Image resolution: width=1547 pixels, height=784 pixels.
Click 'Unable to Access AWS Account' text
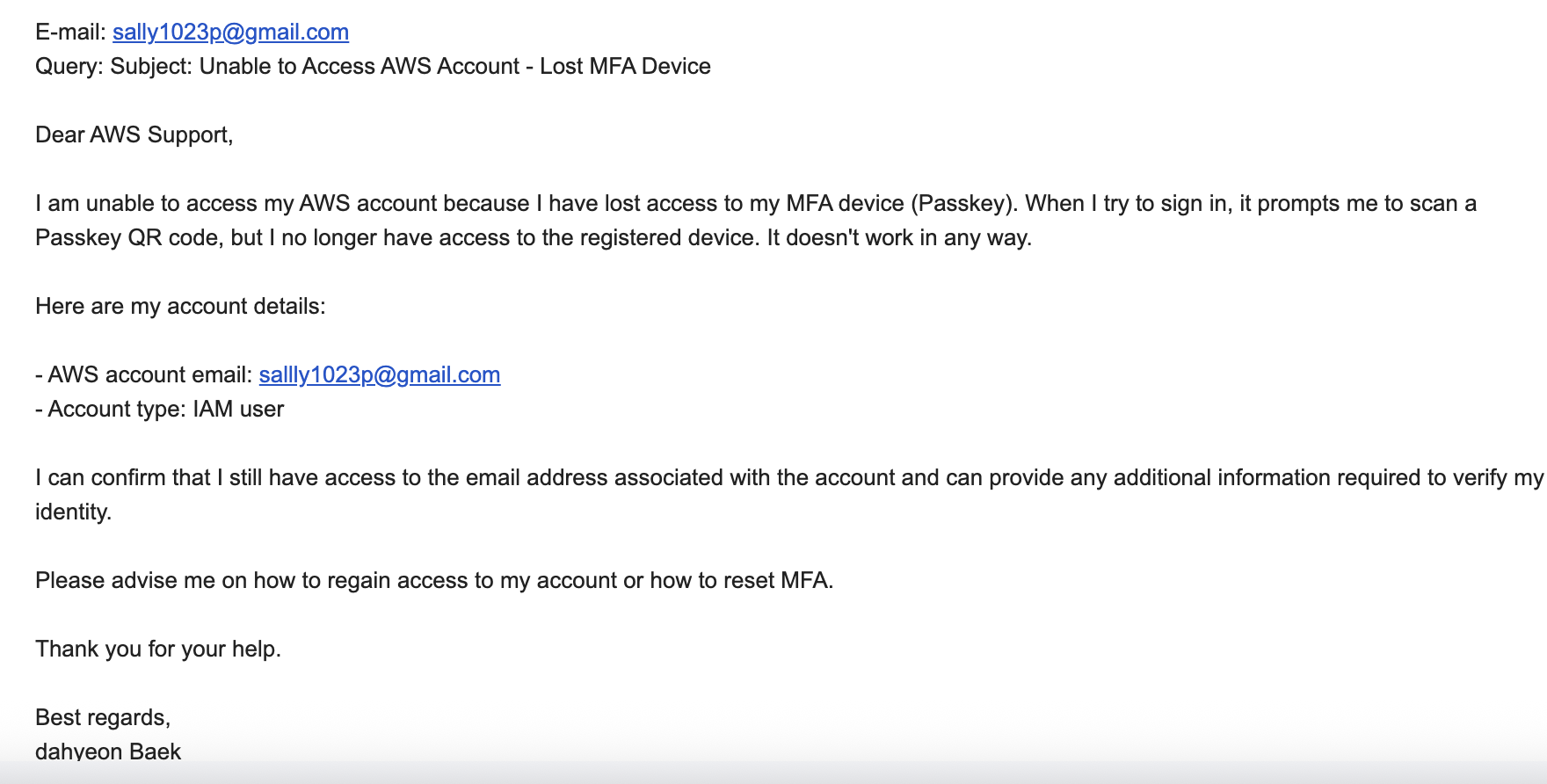pyautogui.click(x=360, y=67)
